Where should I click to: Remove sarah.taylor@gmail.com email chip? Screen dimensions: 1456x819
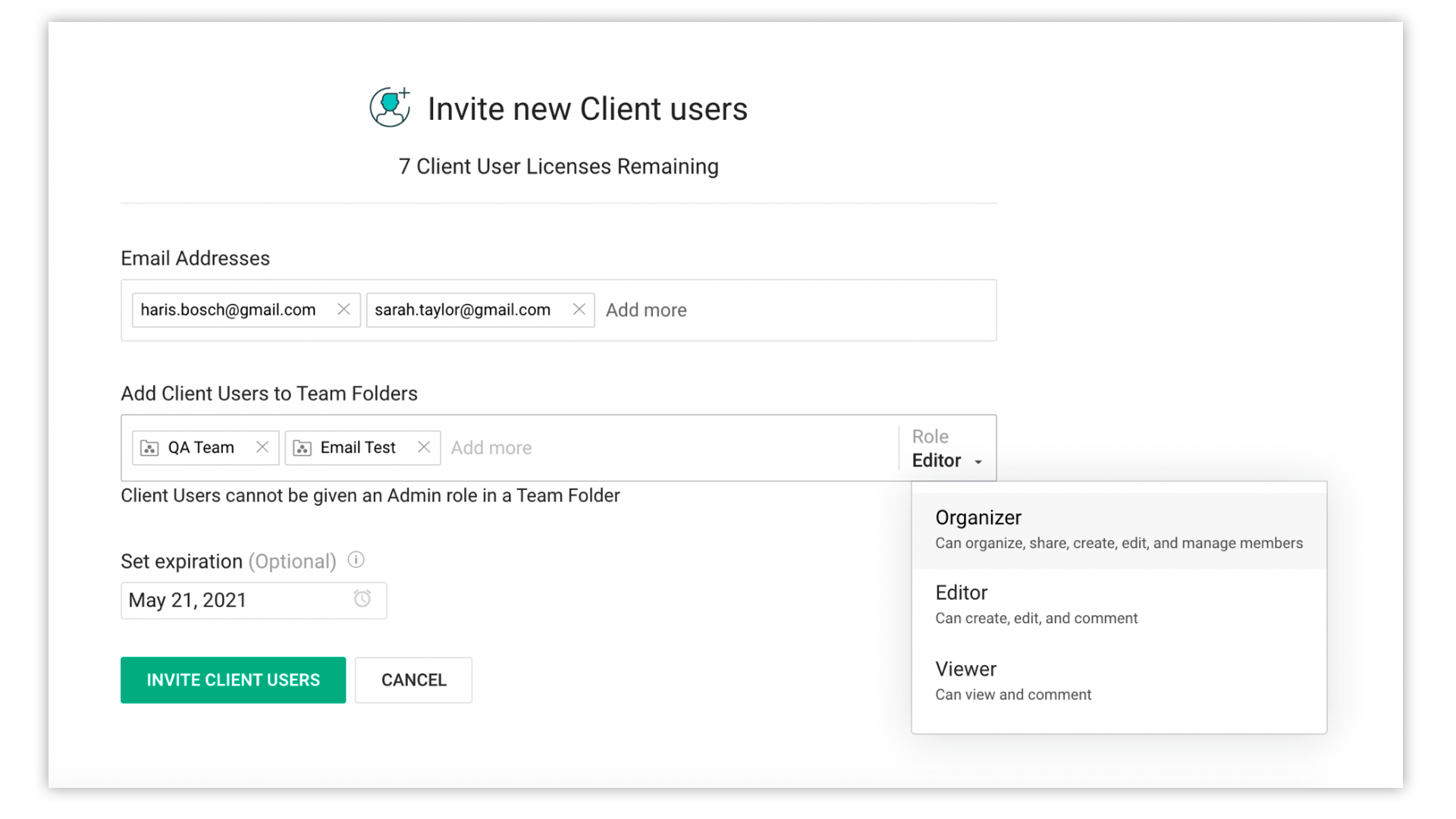[579, 309]
